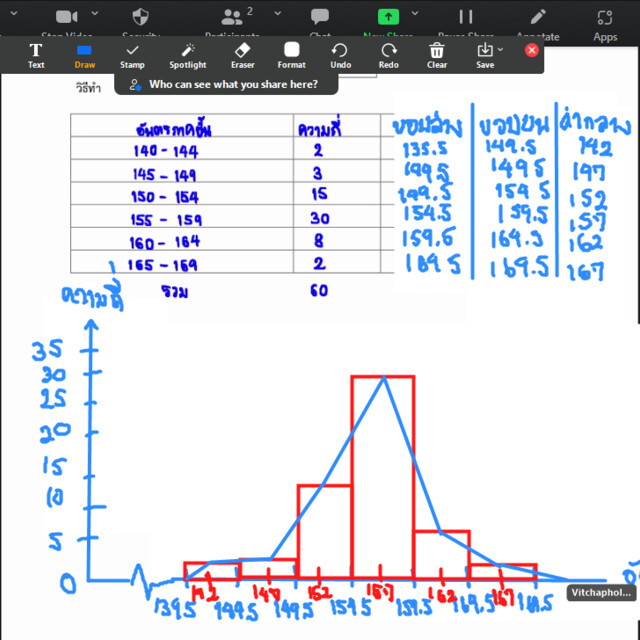Redo the annotation

coord(389,54)
